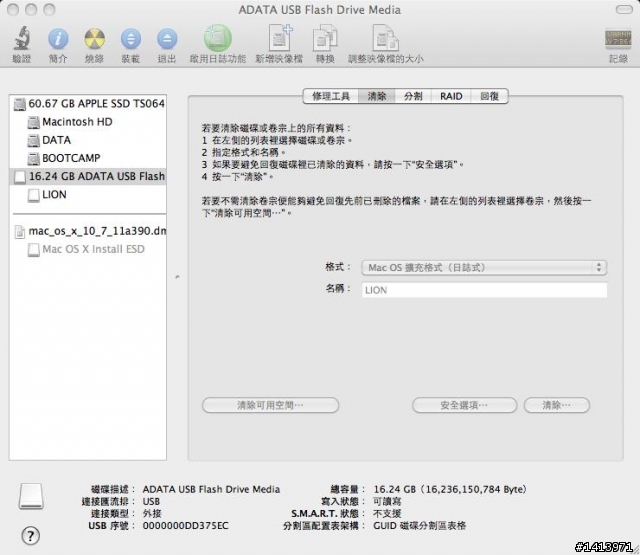Select the 16.24 GB ADATA USB Flash disk

tap(88, 176)
